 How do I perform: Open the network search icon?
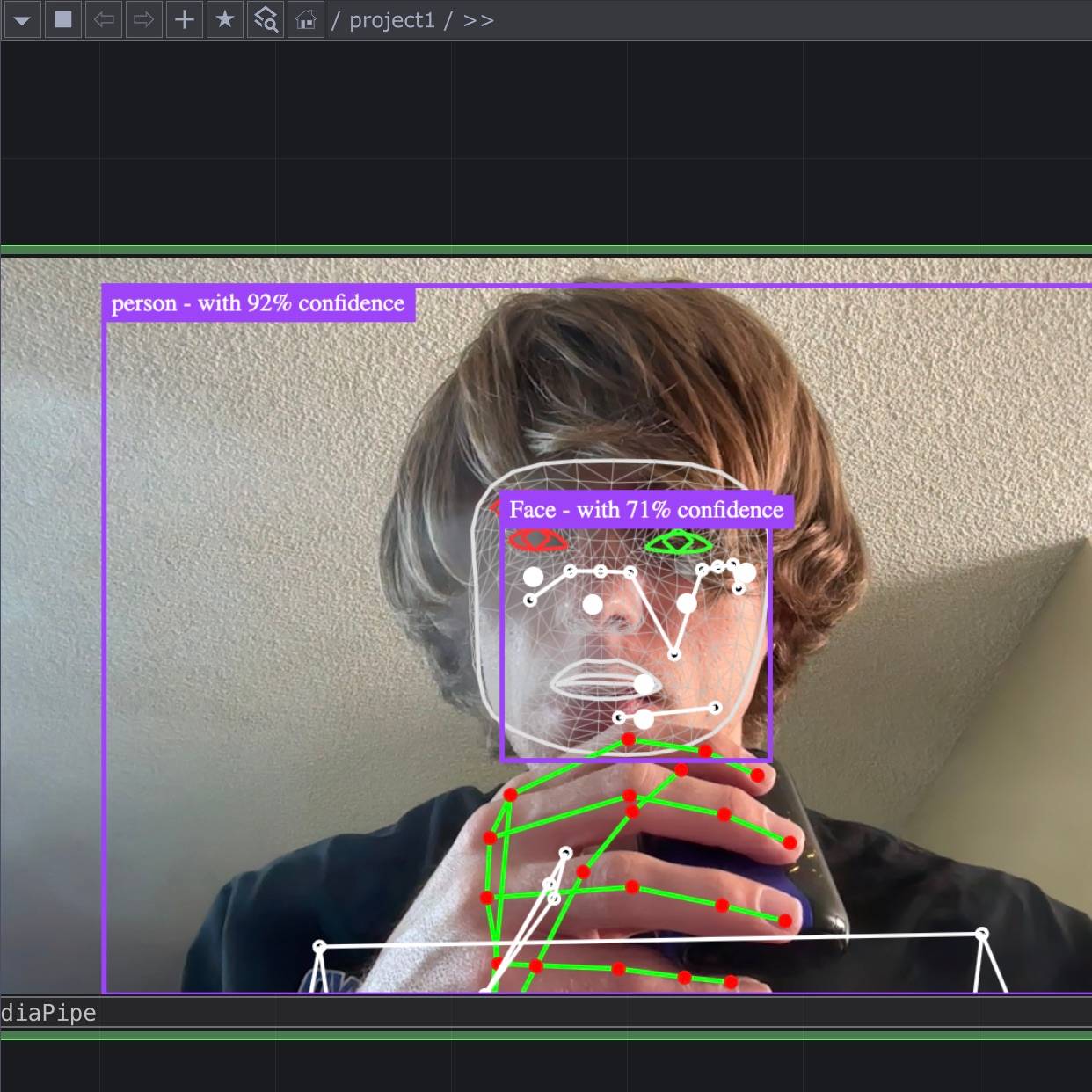(x=266, y=19)
